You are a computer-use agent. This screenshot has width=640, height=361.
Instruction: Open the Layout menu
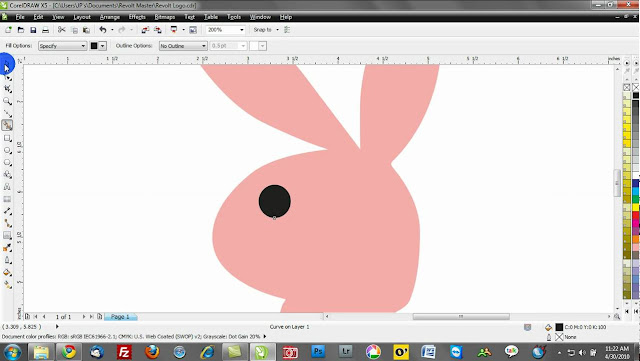coord(82,17)
